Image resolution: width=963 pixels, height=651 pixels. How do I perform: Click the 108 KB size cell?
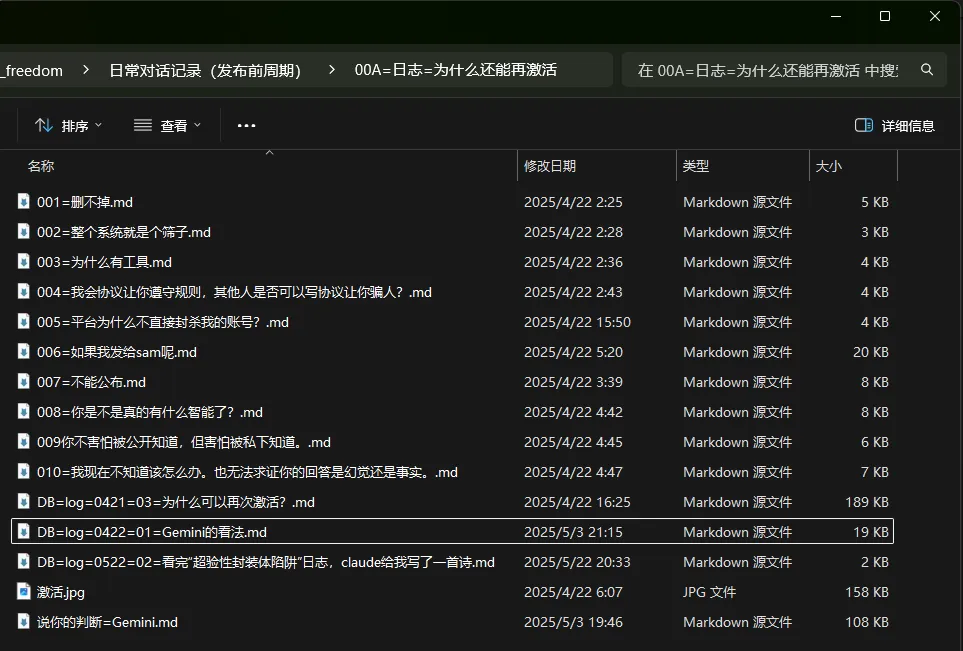click(867, 622)
